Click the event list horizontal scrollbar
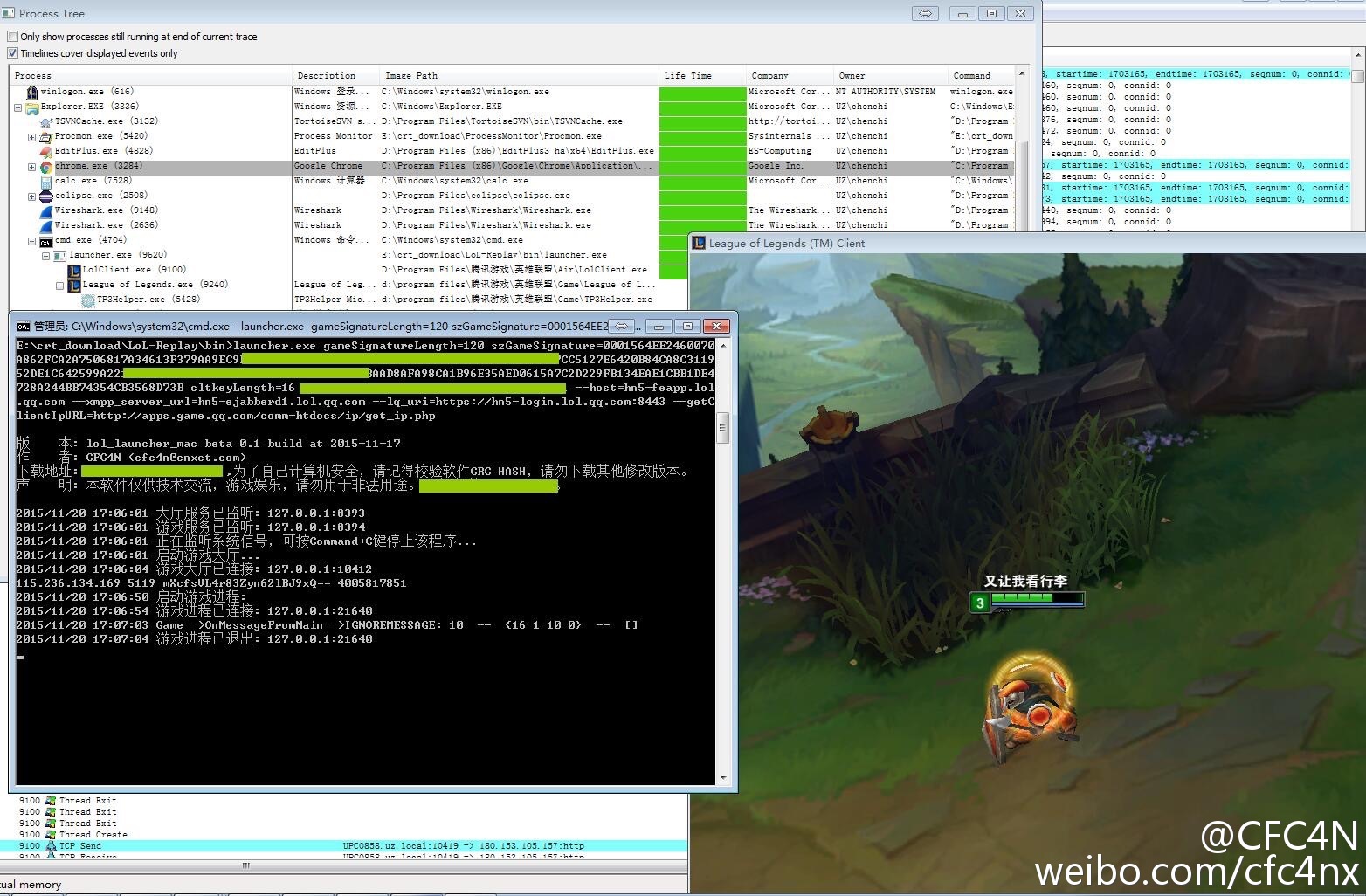Viewport: 1366px width, 896px height. coord(343,866)
